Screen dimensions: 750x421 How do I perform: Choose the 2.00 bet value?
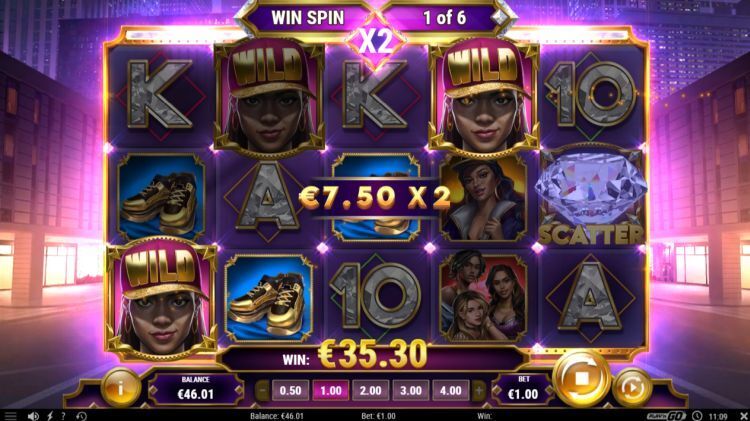(x=371, y=391)
